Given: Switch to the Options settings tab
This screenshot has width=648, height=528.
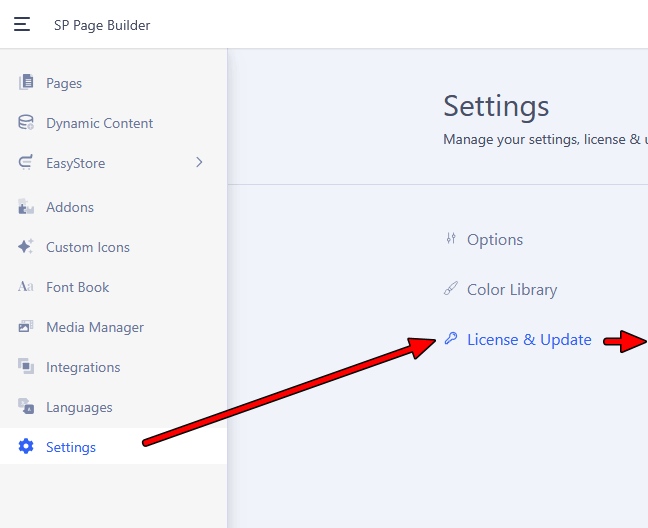Looking at the screenshot, I should click(x=495, y=239).
